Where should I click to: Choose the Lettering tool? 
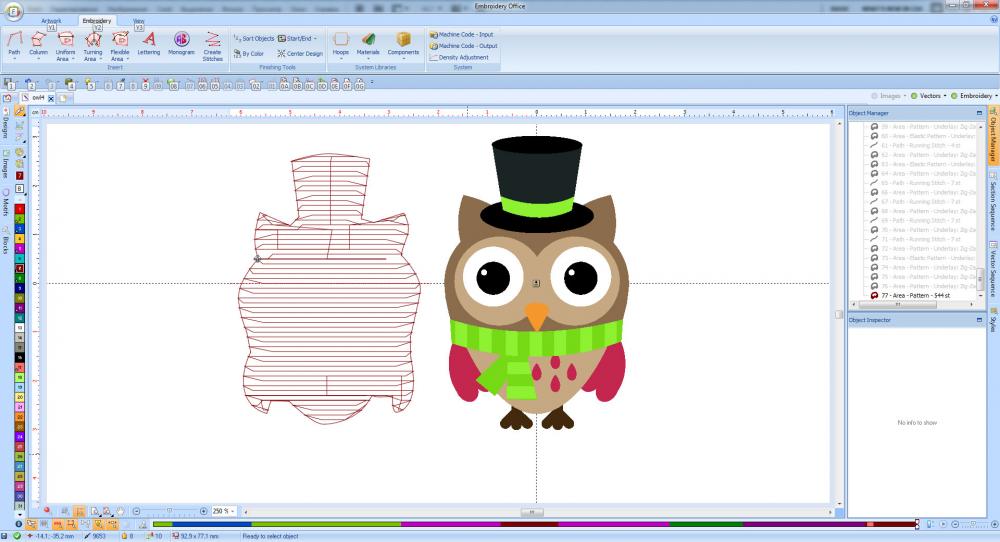tap(149, 43)
